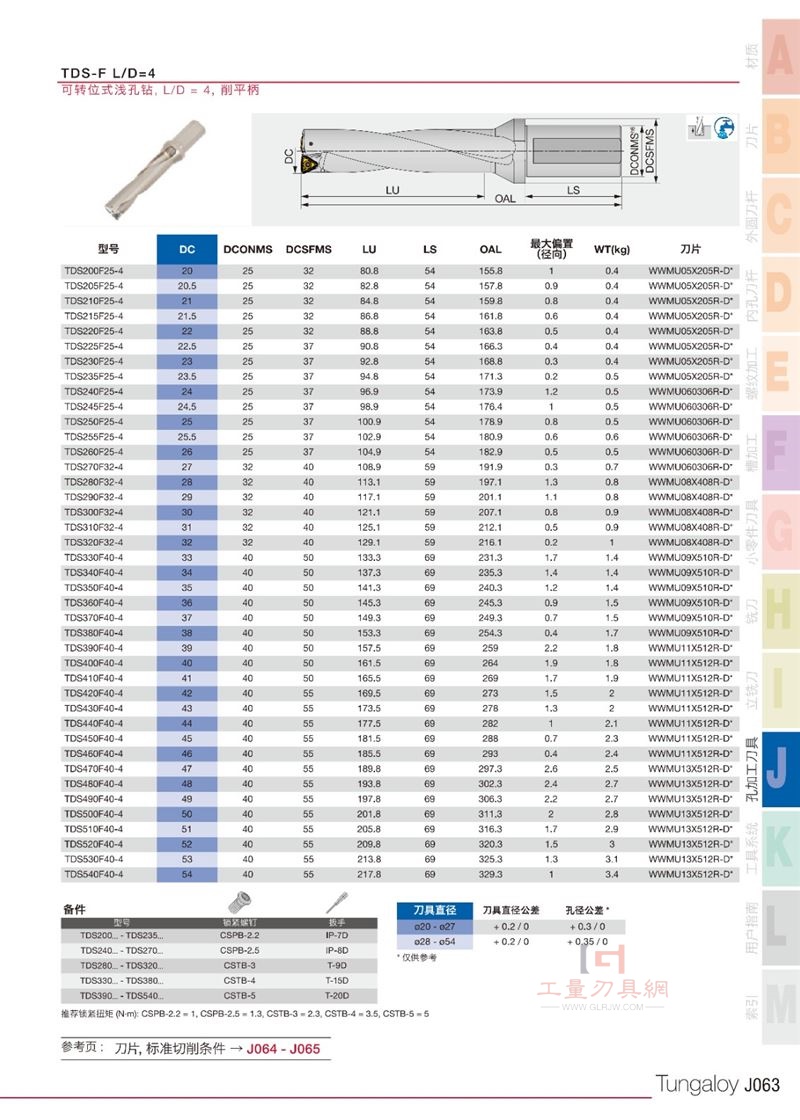Click the wrench icon in spare parts
This screenshot has width=800, height=1120.
pos(336,903)
